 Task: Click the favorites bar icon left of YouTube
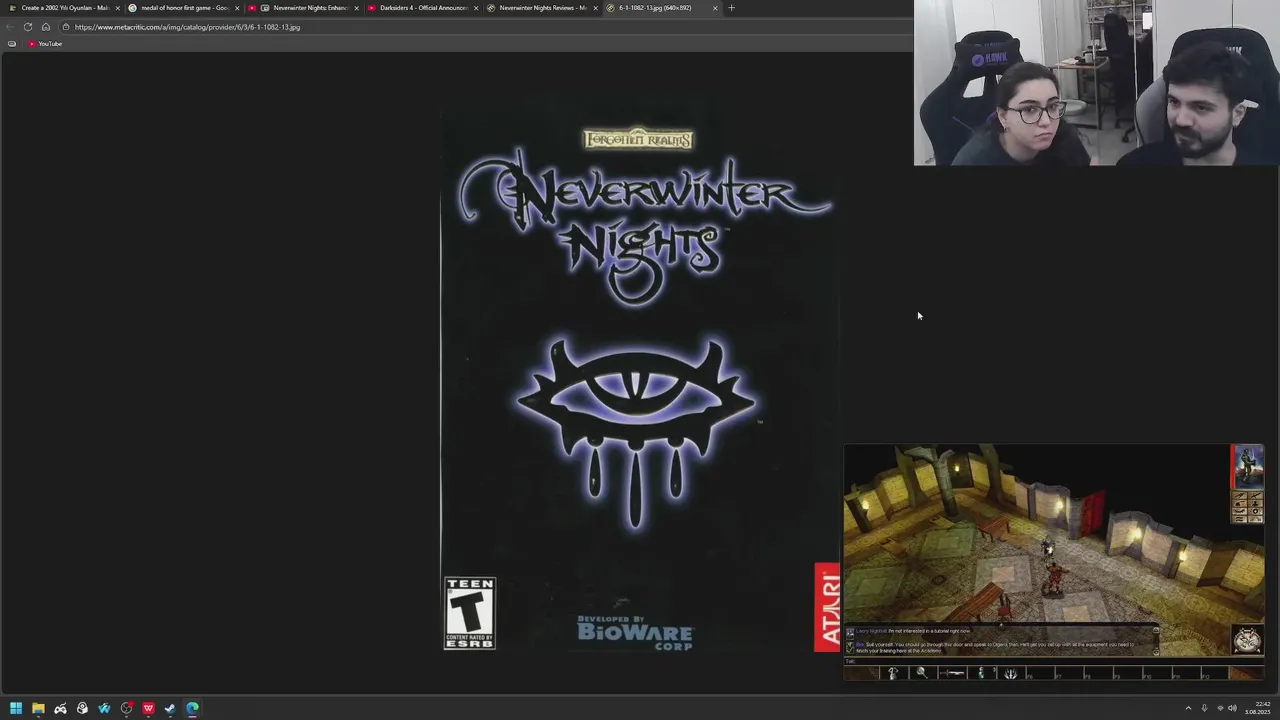(12, 44)
